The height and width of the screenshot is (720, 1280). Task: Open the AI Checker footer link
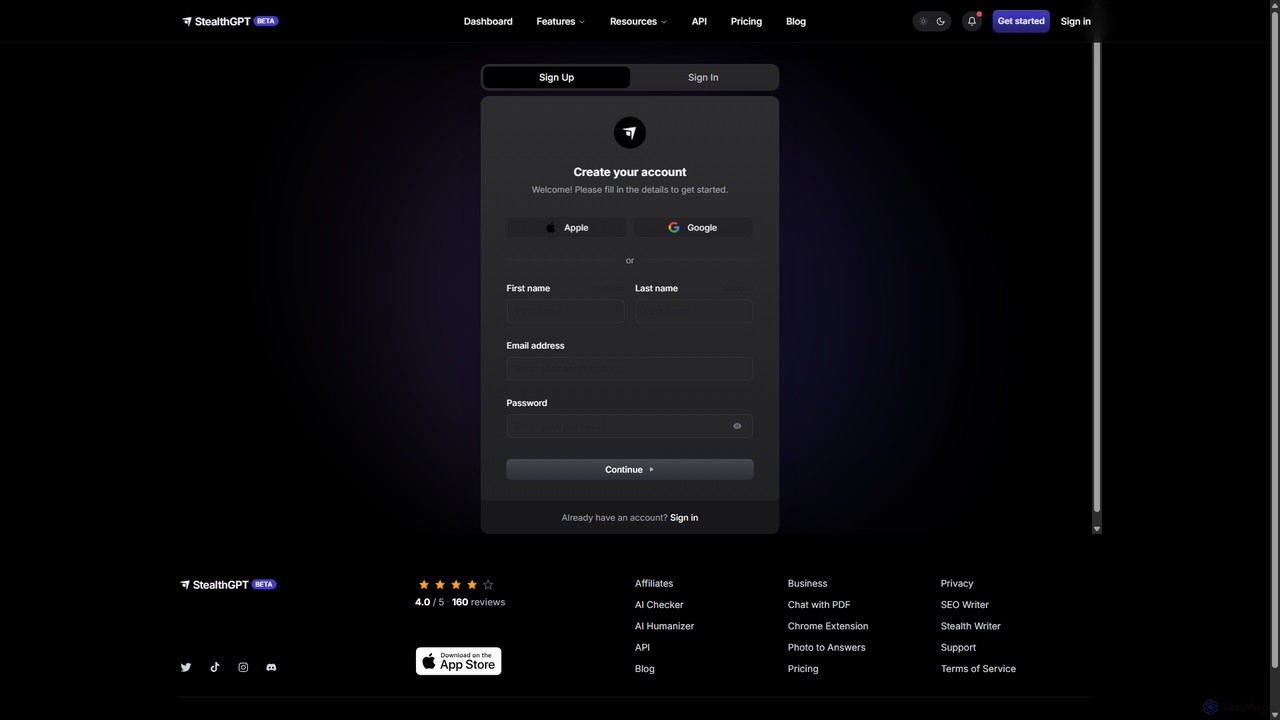tap(659, 605)
